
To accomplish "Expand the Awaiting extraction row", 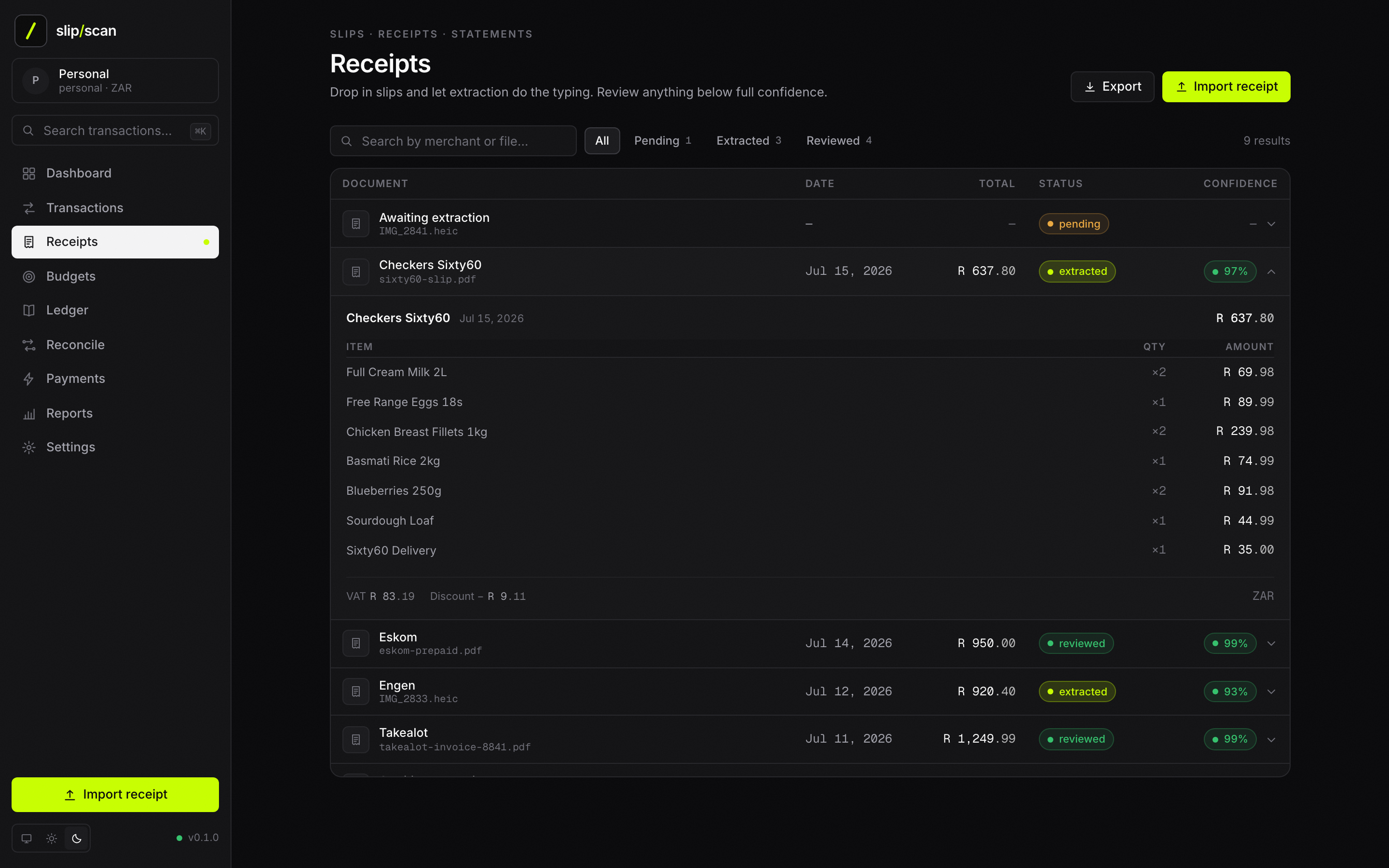I will click(1271, 224).
